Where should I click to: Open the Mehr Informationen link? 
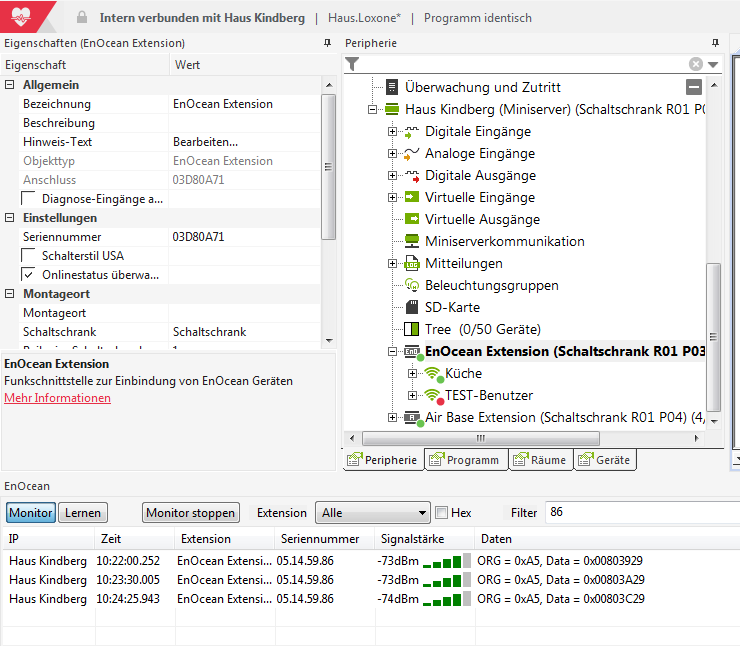(x=57, y=398)
